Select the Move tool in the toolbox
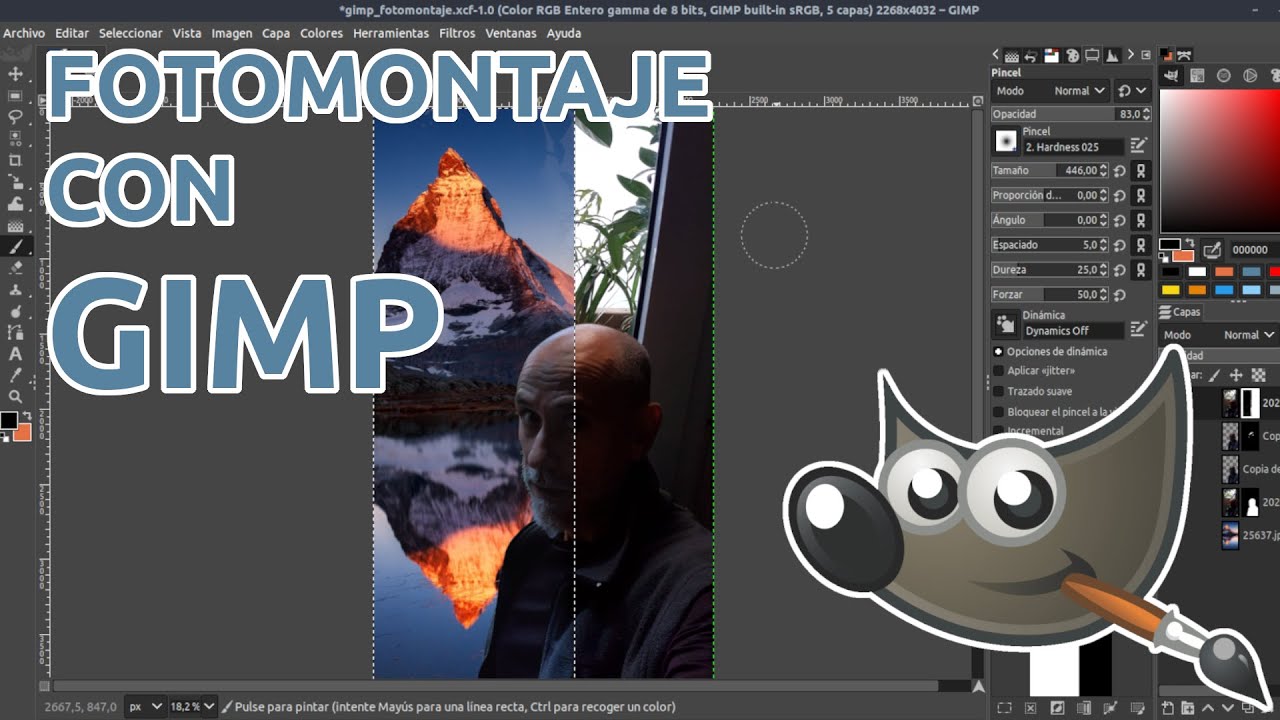This screenshot has height=720, width=1280. (15, 75)
